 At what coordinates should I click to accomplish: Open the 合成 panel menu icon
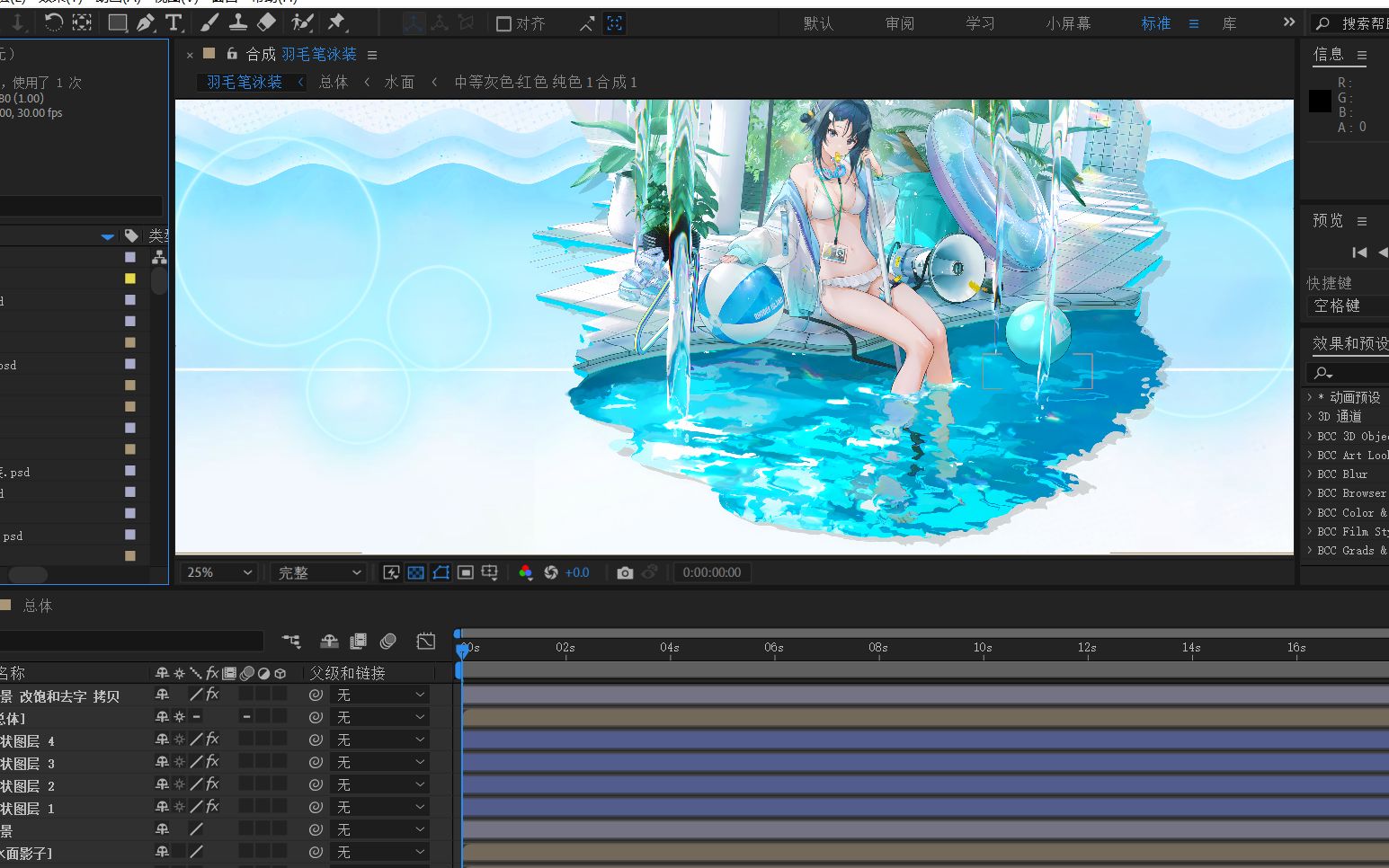point(372,55)
